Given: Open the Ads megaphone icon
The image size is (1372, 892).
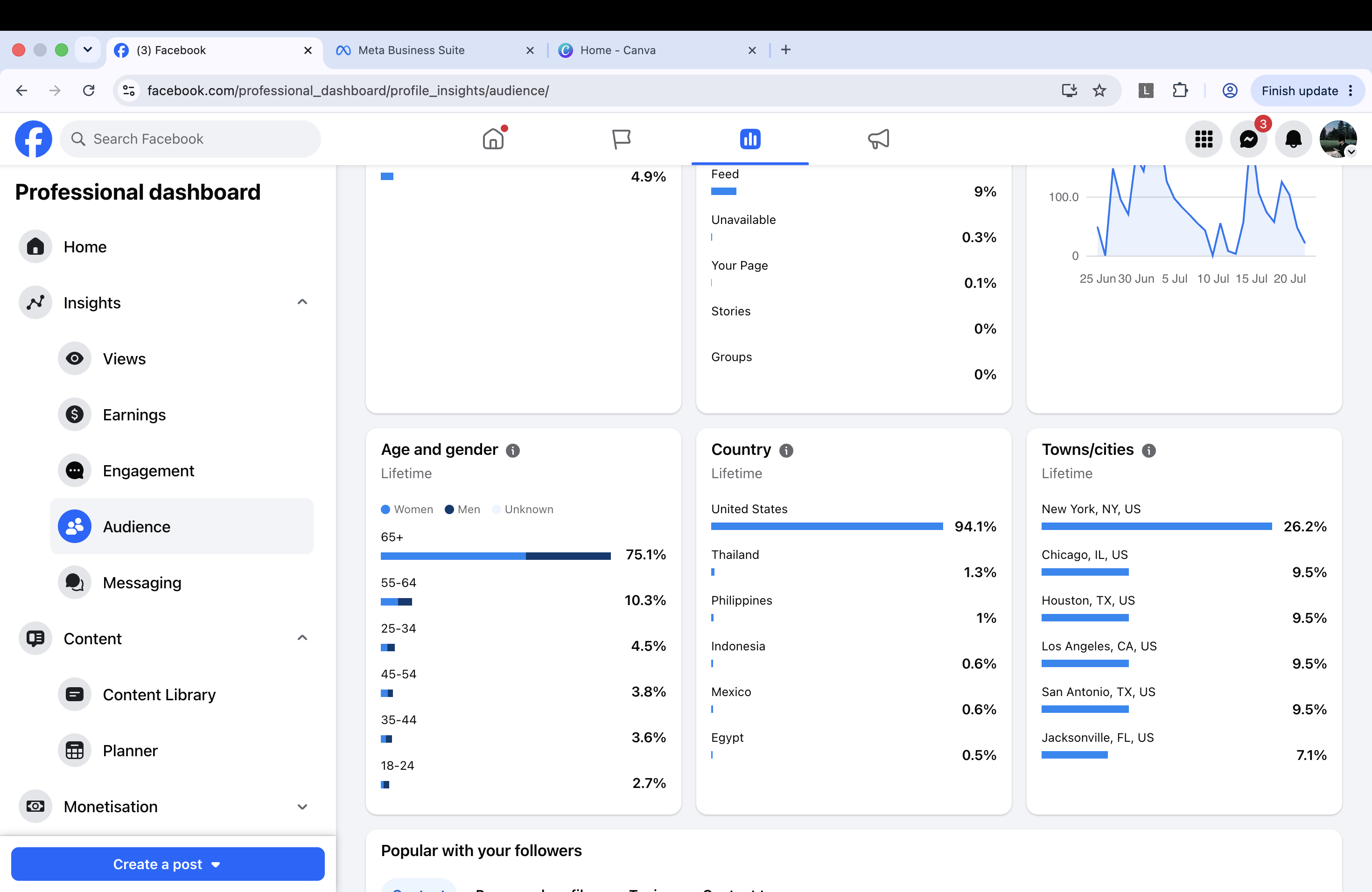Looking at the screenshot, I should pyautogui.click(x=879, y=139).
